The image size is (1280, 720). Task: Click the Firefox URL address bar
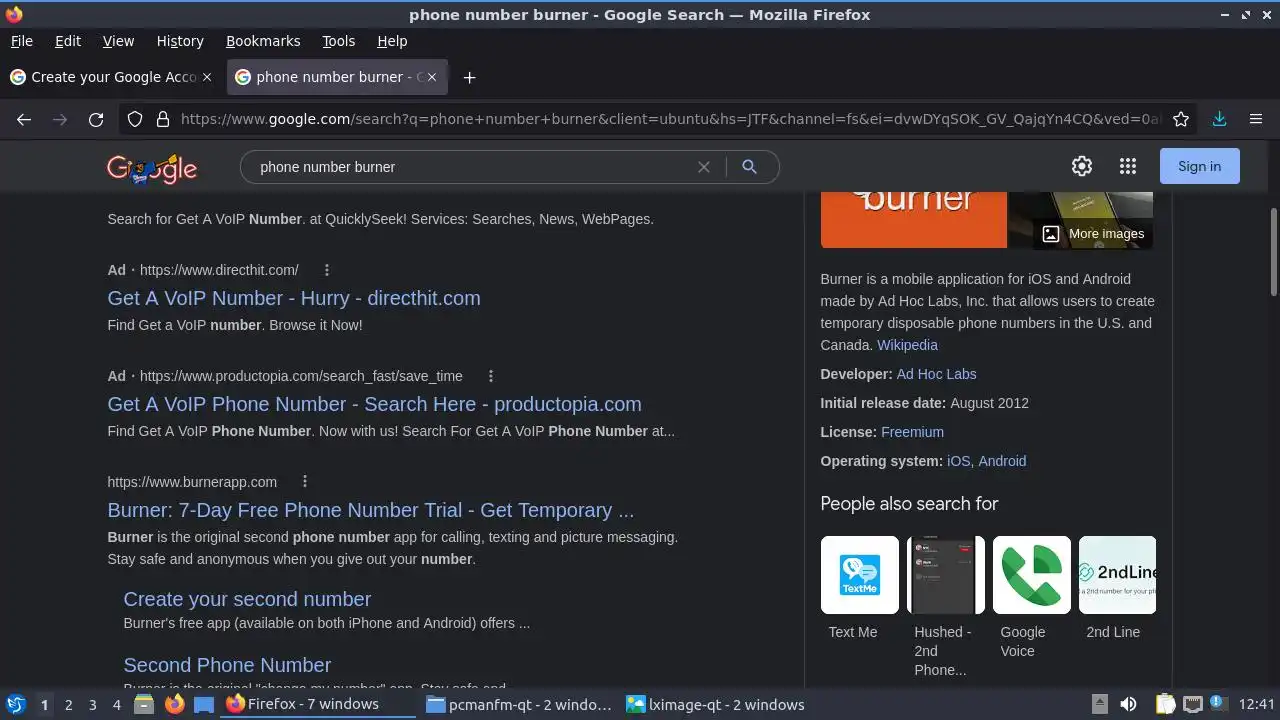(x=670, y=119)
